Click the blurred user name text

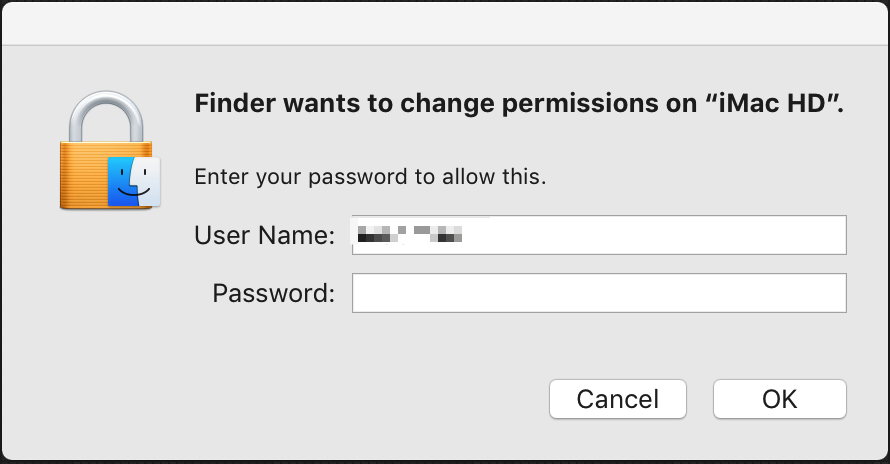coord(411,236)
